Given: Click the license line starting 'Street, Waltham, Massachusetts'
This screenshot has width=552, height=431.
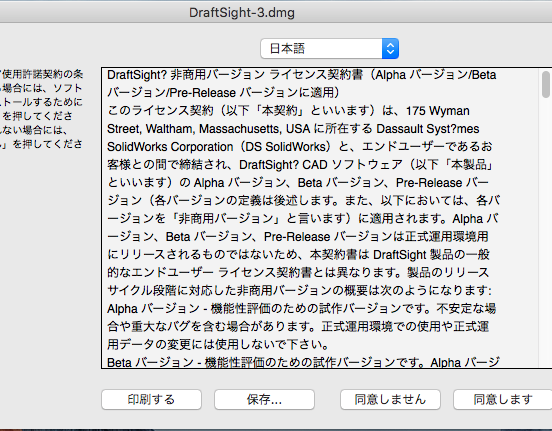Looking at the screenshot, I should click(293, 129).
